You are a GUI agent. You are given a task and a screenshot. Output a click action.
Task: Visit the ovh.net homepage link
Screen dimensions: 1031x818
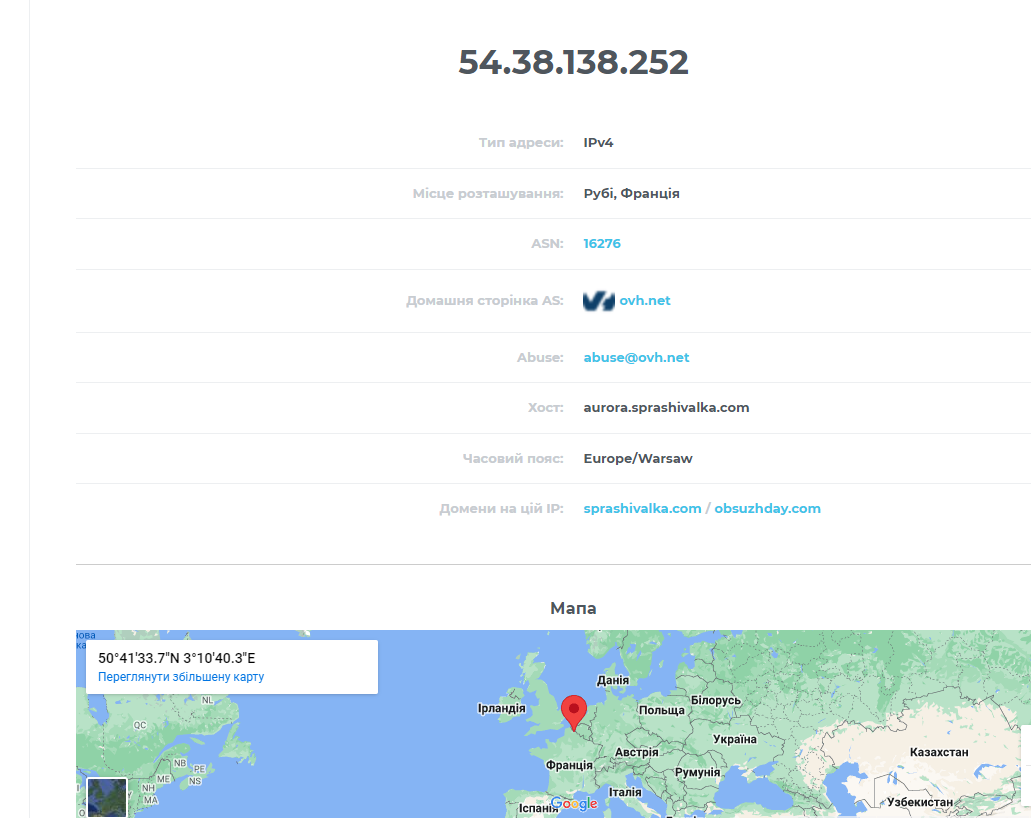644,301
